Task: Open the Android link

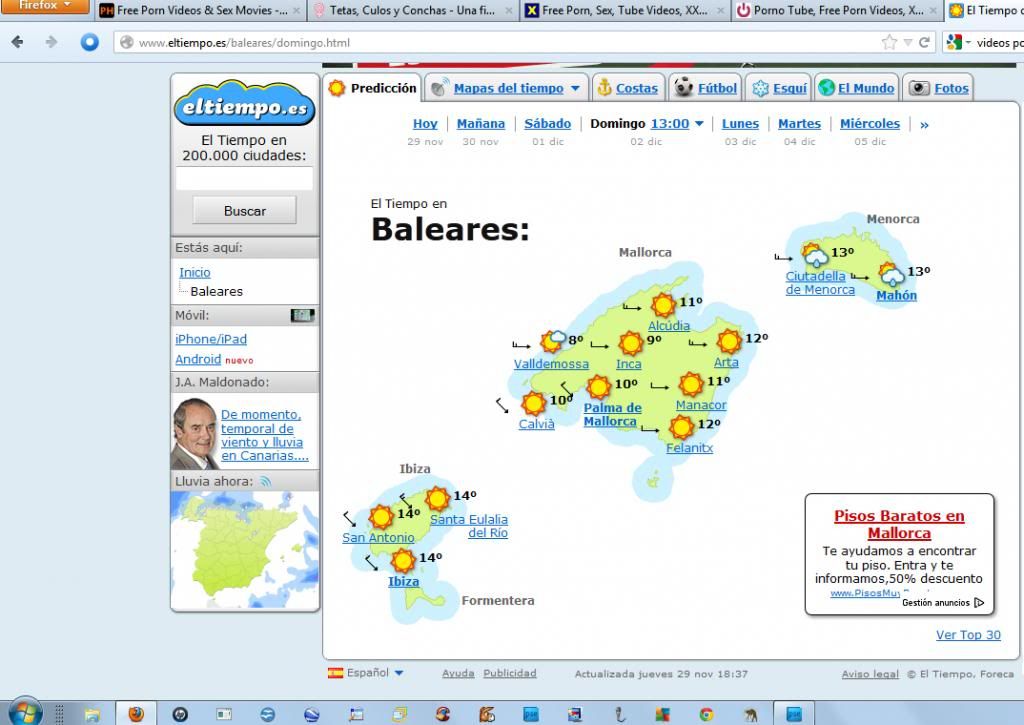Action: tap(198, 359)
